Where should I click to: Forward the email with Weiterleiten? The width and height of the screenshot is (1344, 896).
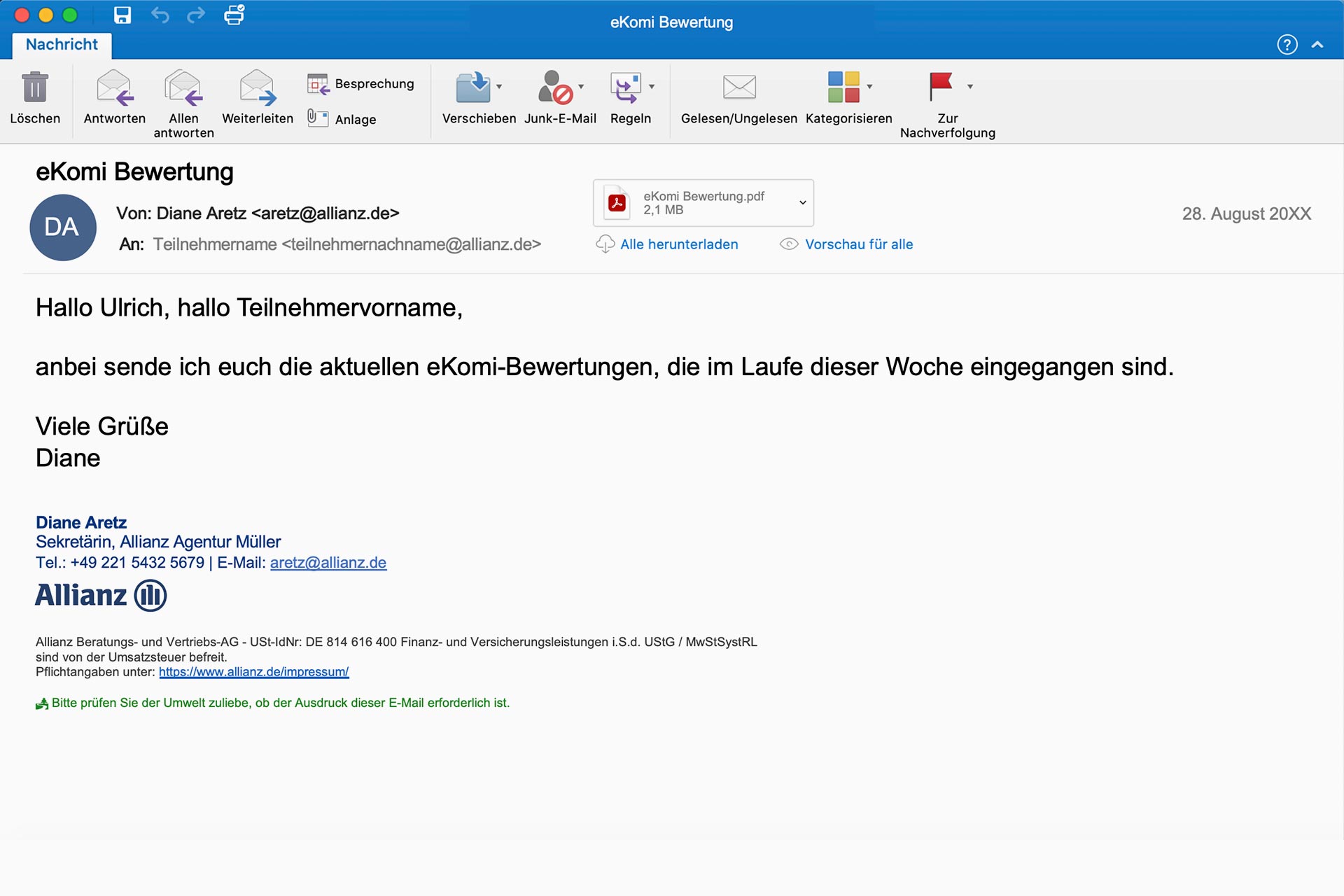(x=257, y=87)
